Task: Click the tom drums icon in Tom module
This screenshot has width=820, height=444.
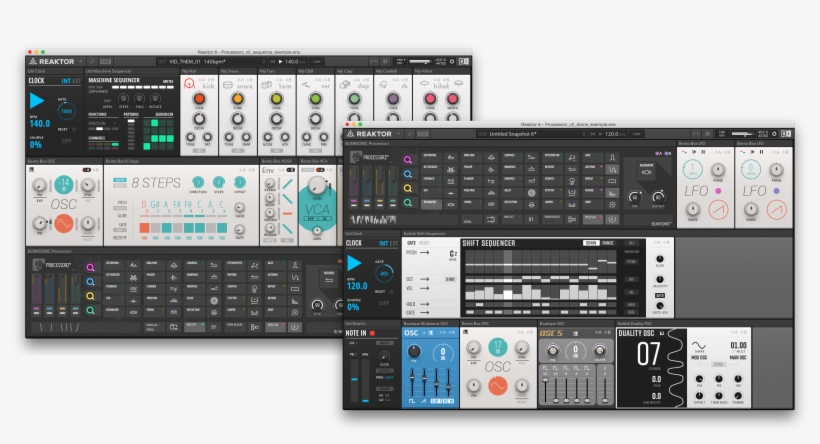Action: (x=267, y=84)
